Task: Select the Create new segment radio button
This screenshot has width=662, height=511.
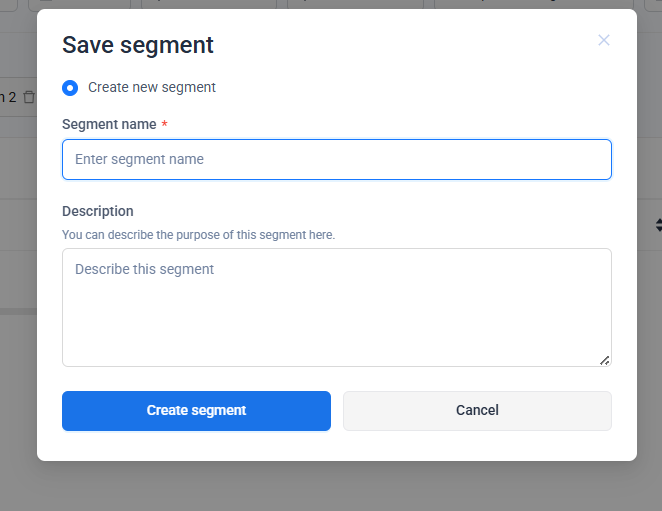Action: 70,88
